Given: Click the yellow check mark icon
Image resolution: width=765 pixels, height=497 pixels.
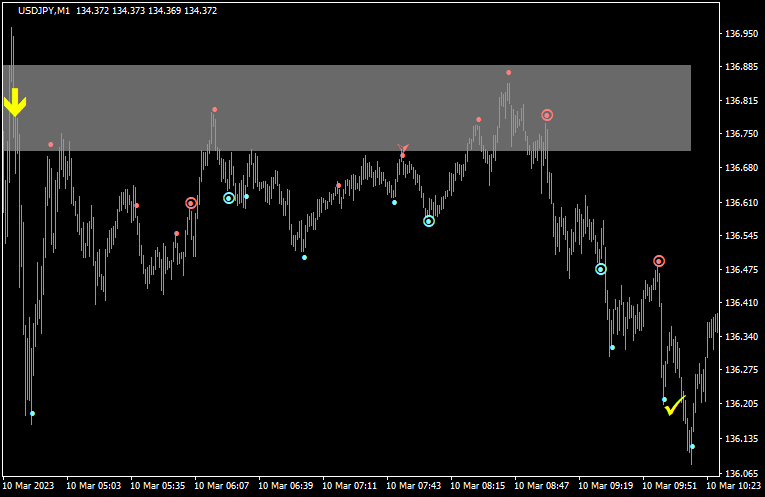Looking at the screenshot, I should 674,405.
